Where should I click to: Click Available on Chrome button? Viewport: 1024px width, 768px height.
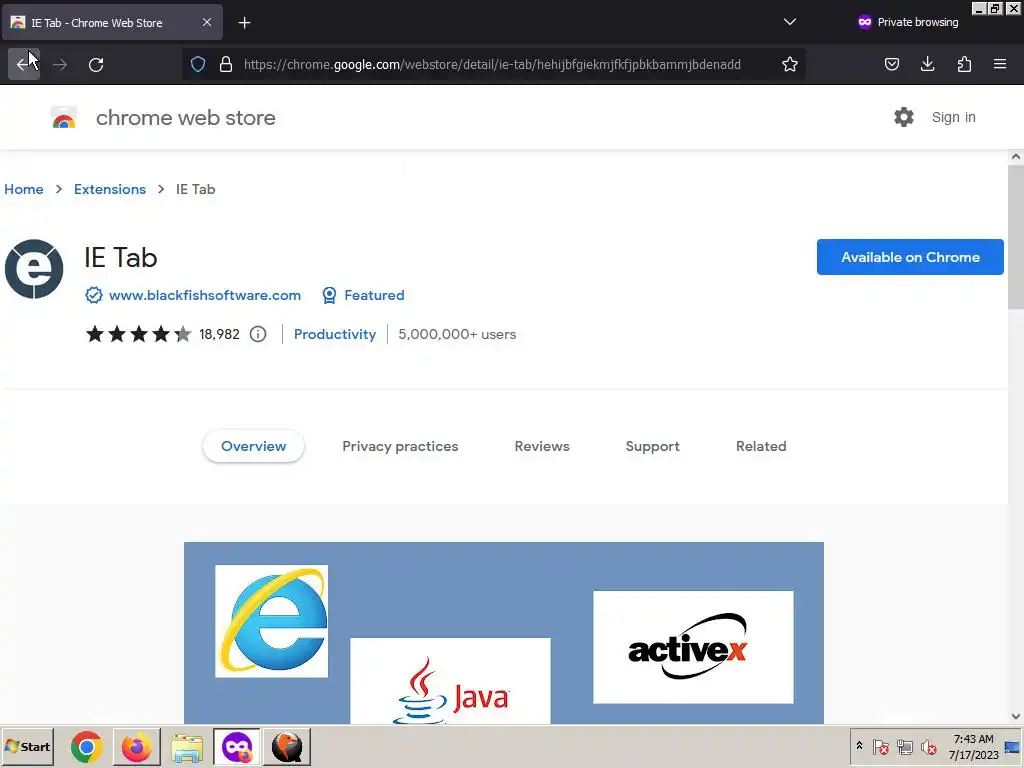(910, 257)
